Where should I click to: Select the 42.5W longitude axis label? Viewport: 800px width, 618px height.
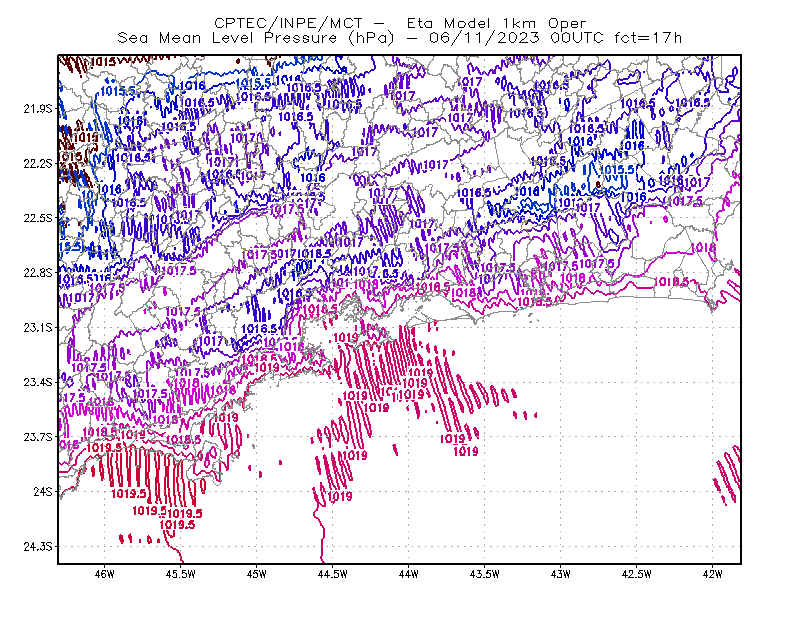click(x=637, y=574)
